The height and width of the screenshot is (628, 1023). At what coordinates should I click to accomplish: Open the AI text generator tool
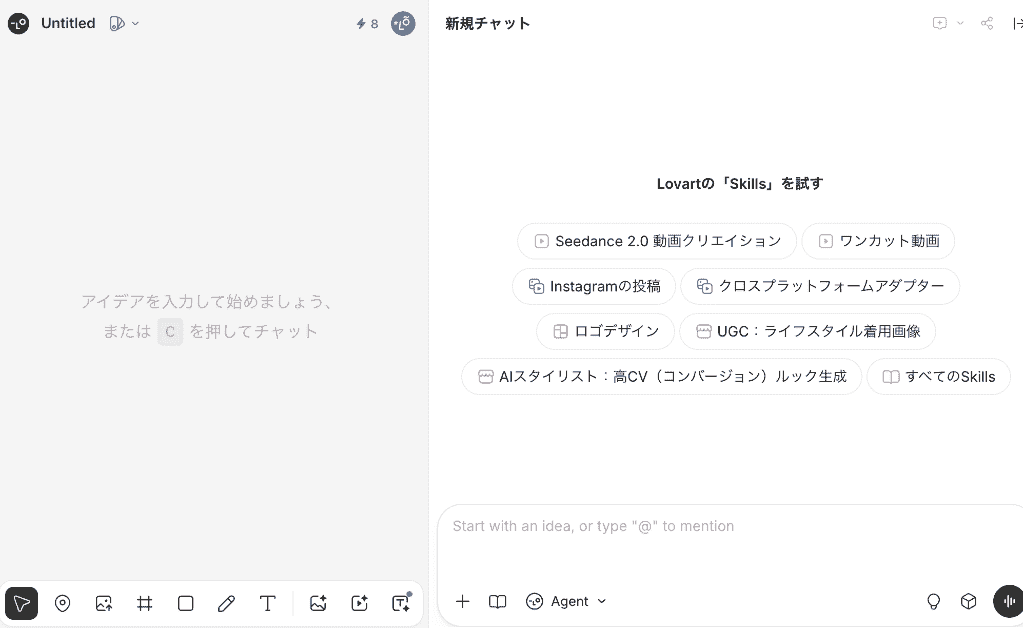401,603
